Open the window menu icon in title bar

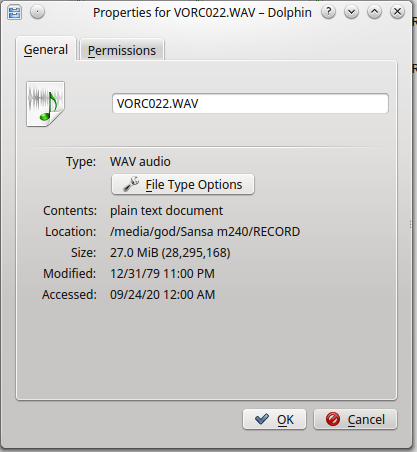tap(14, 13)
